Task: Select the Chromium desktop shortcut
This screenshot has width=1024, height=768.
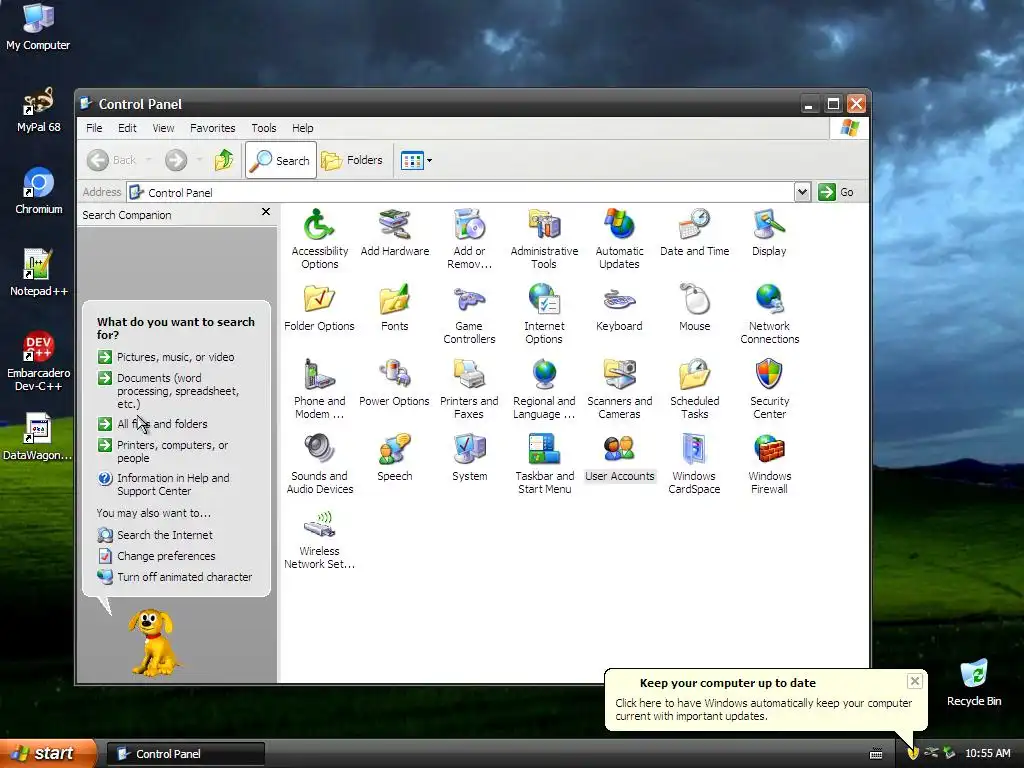Action: pyautogui.click(x=39, y=191)
